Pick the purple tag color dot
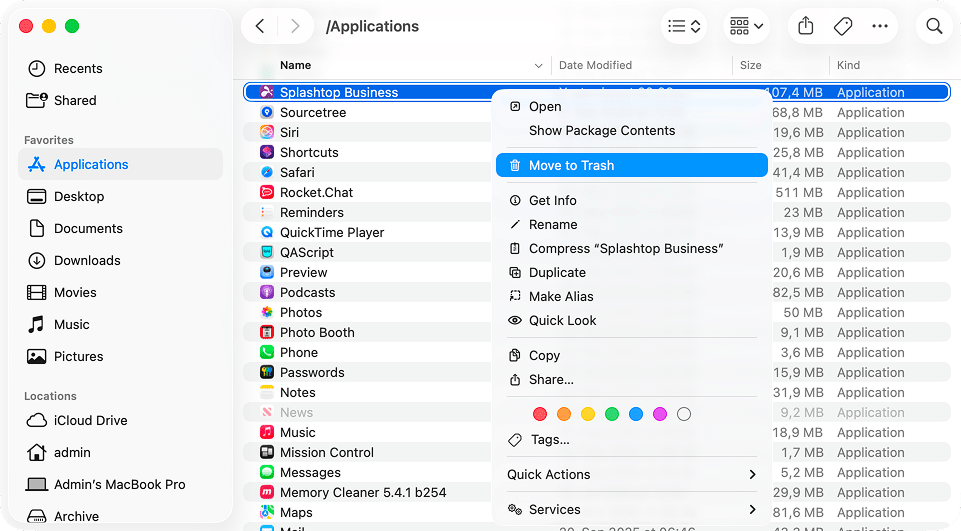Screen dimensions: 961x531 (660, 414)
